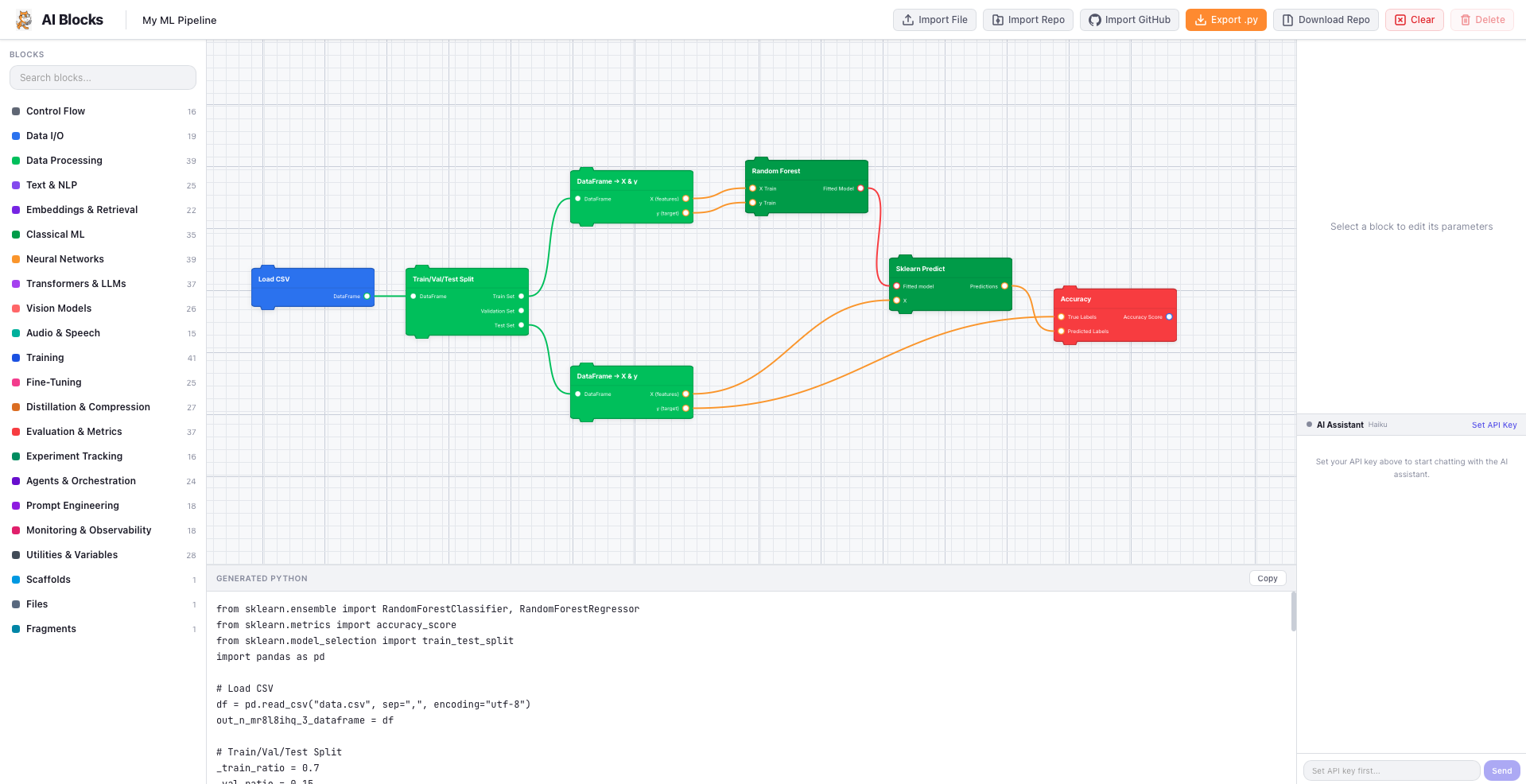Click the Delete button in the top bar
Screen dimensions: 1526x784
coord(1482,20)
